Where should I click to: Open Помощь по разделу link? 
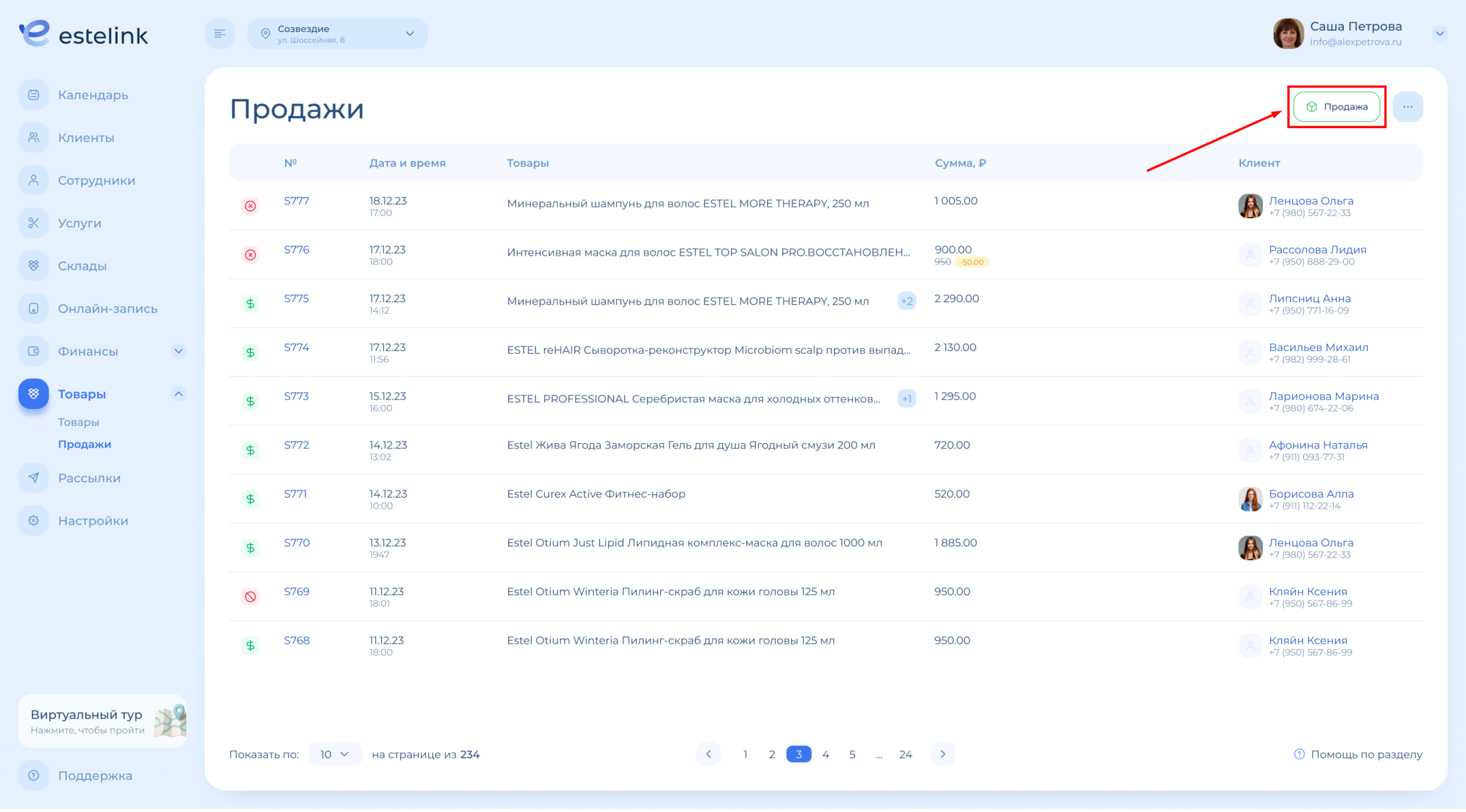coord(1358,754)
